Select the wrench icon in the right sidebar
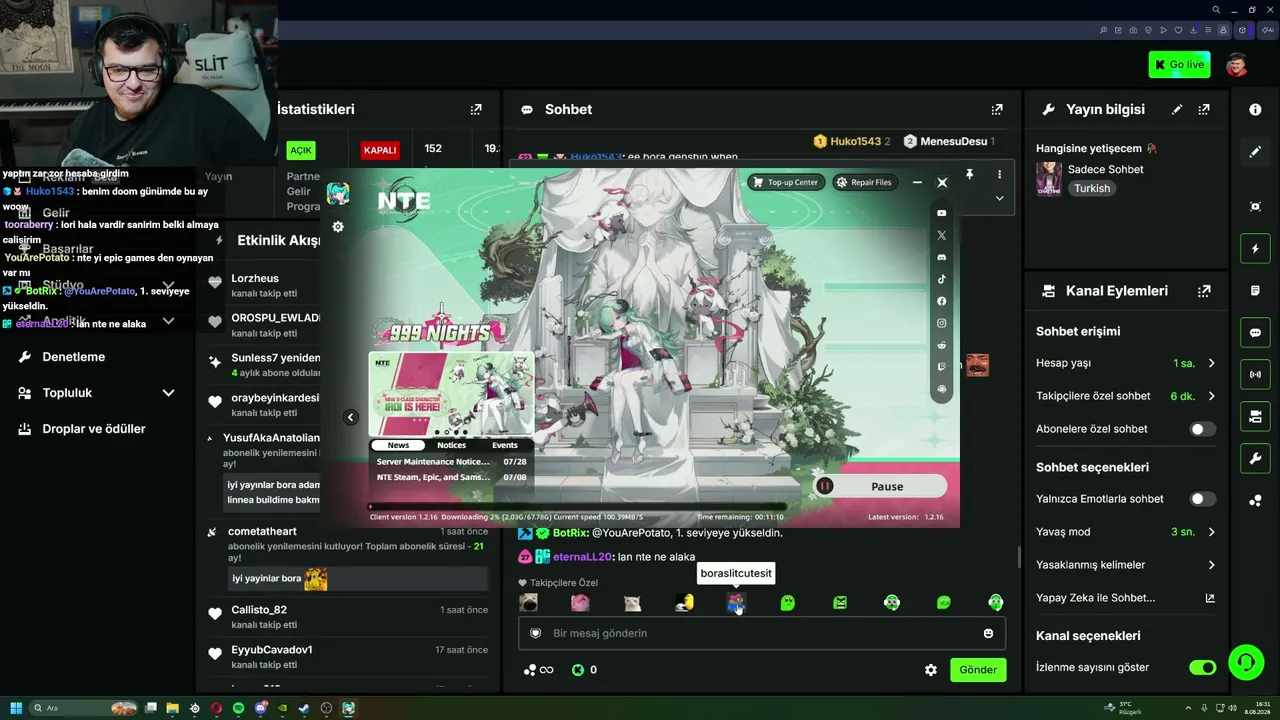The width and height of the screenshot is (1280, 720). [1255, 459]
